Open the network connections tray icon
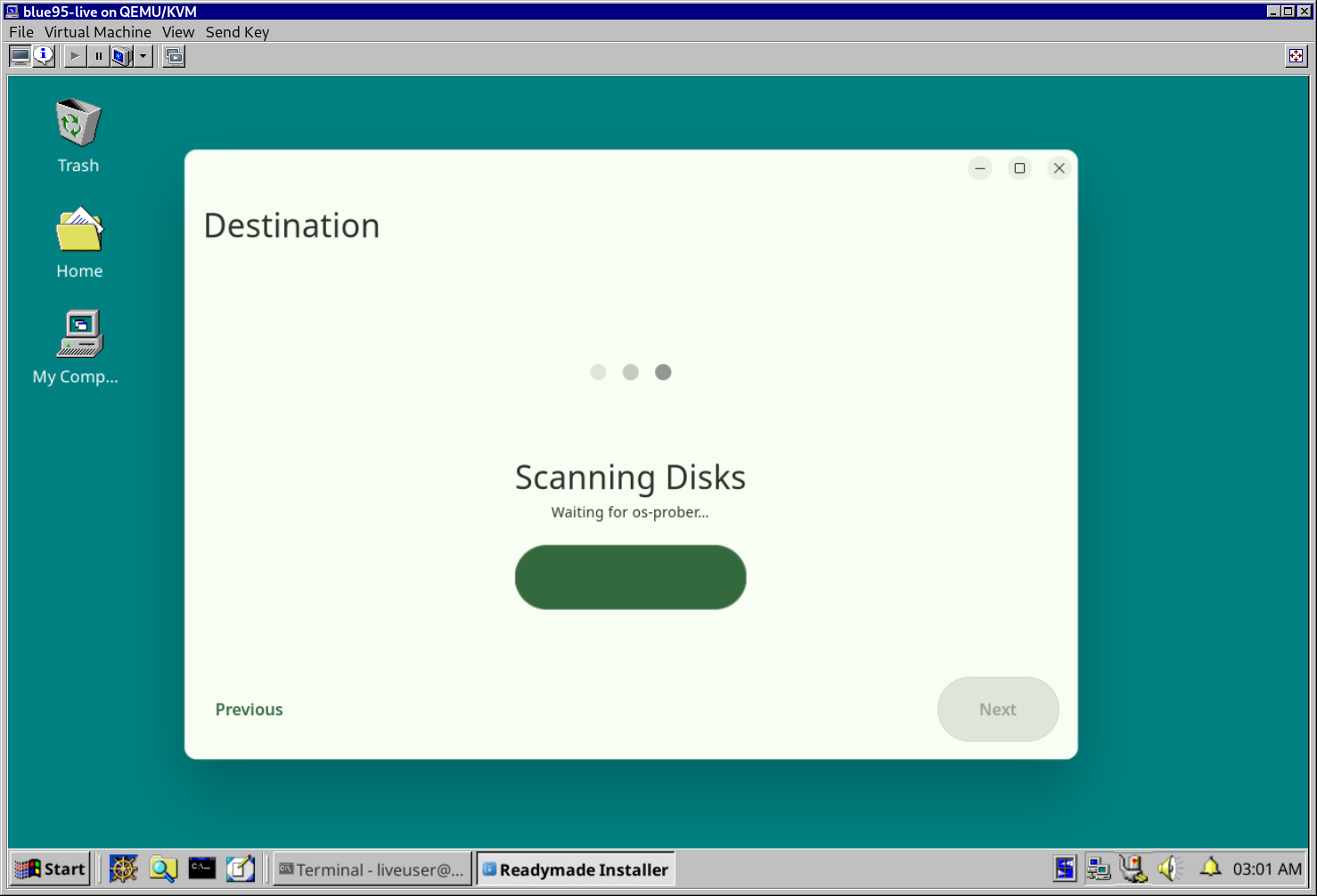Screen dimensions: 1317x896 coord(1099,868)
